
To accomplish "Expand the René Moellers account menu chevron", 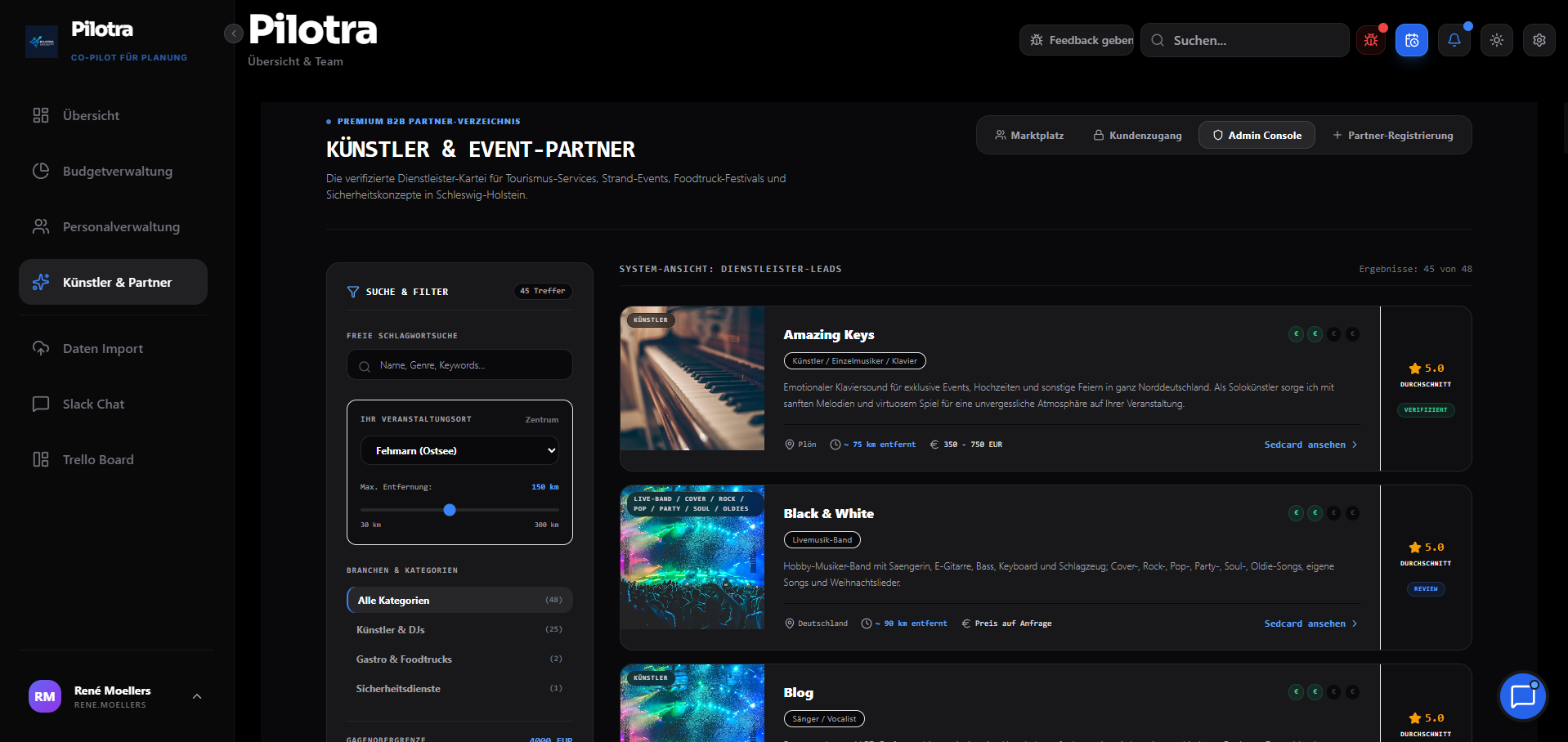I will pyautogui.click(x=197, y=696).
